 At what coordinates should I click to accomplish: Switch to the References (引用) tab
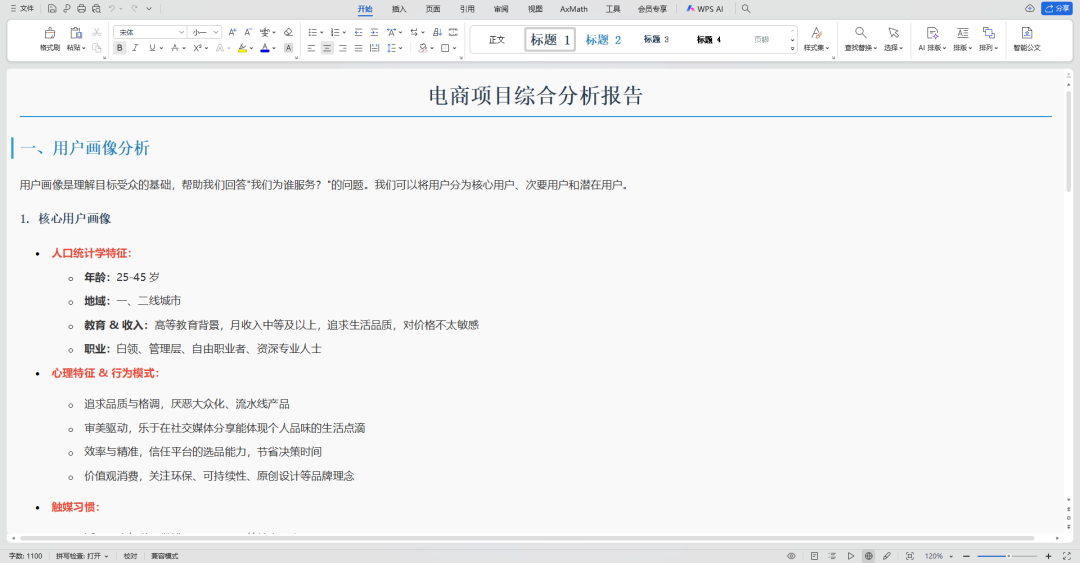click(467, 9)
